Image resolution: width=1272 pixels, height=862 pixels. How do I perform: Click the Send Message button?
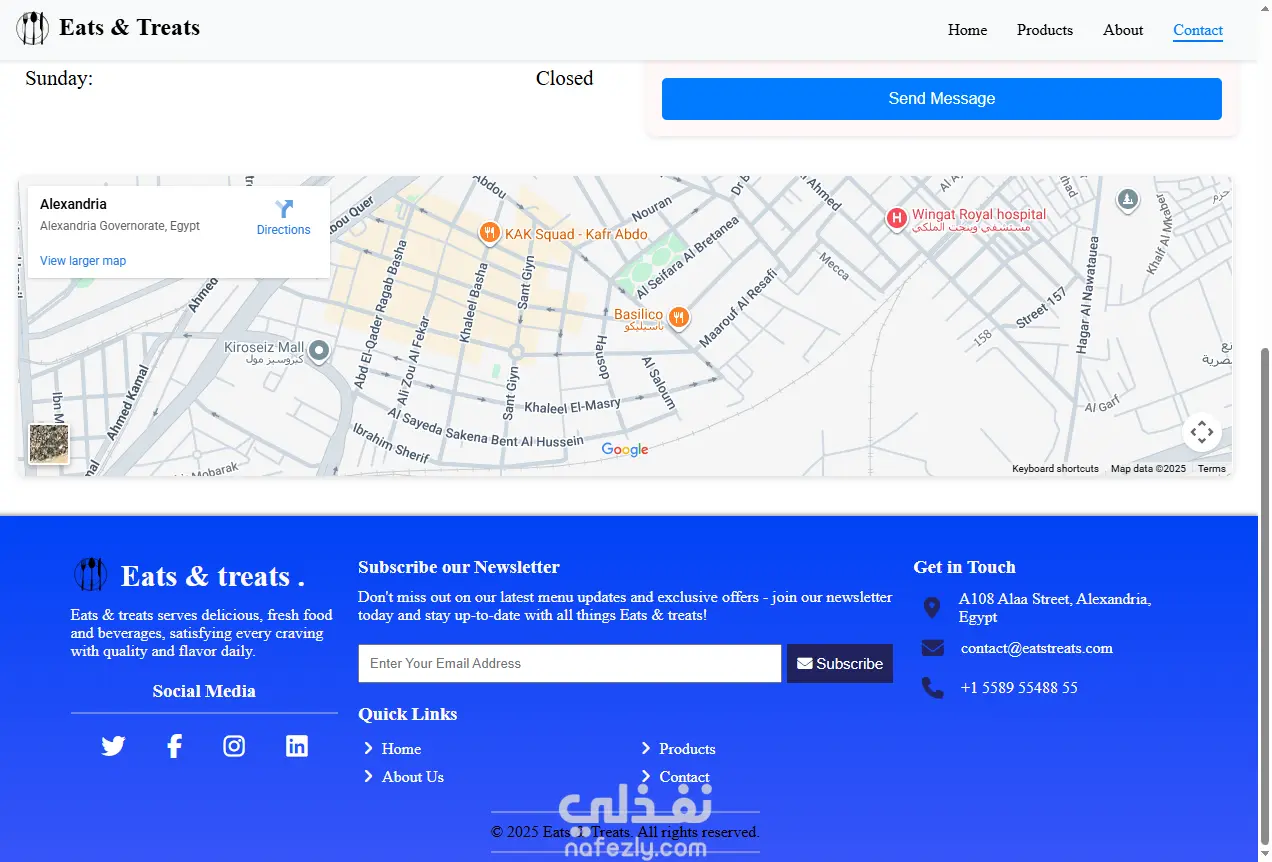(942, 99)
